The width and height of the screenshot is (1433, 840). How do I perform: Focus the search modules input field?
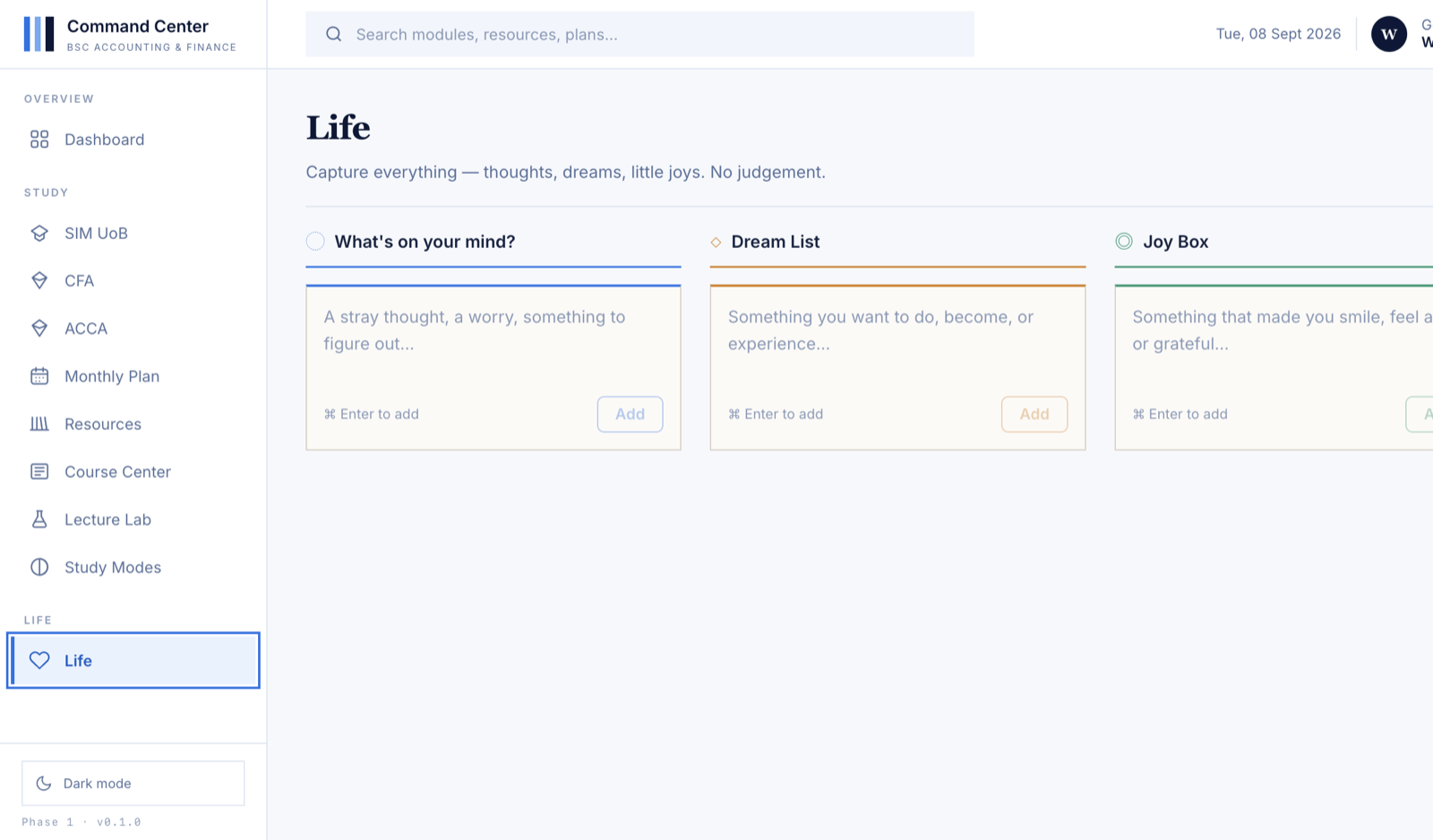[x=639, y=34]
